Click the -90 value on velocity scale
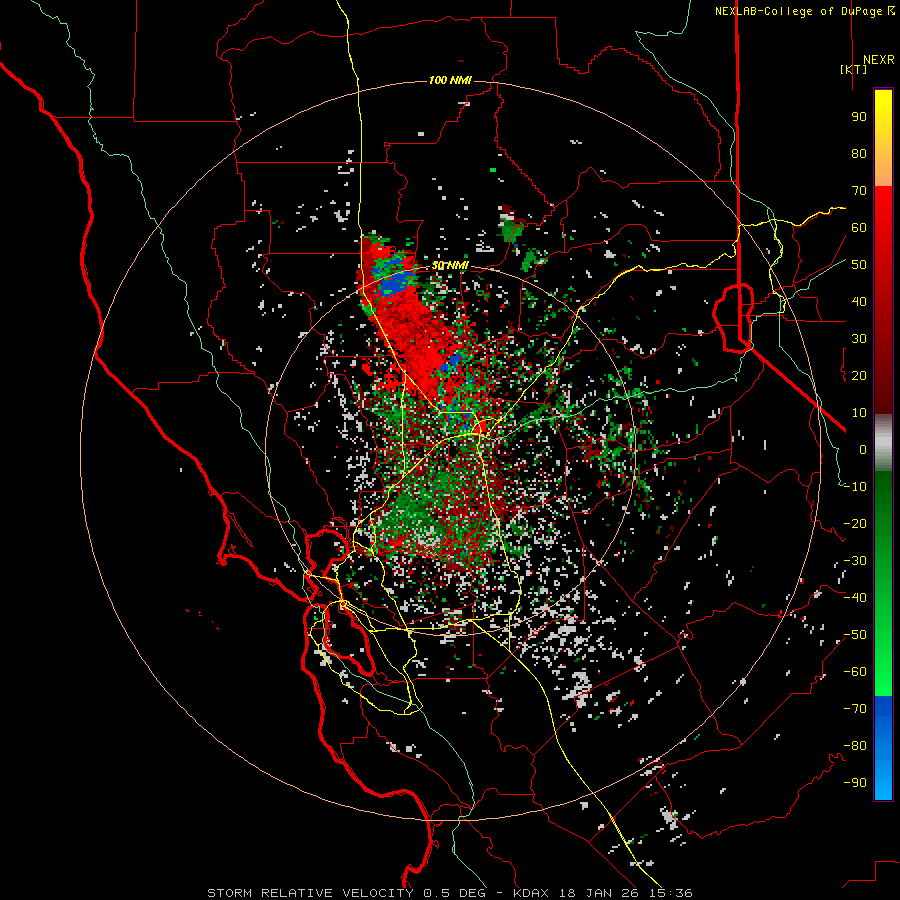The width and height of the screenshot is (900, 900). (x=855, y=783)
